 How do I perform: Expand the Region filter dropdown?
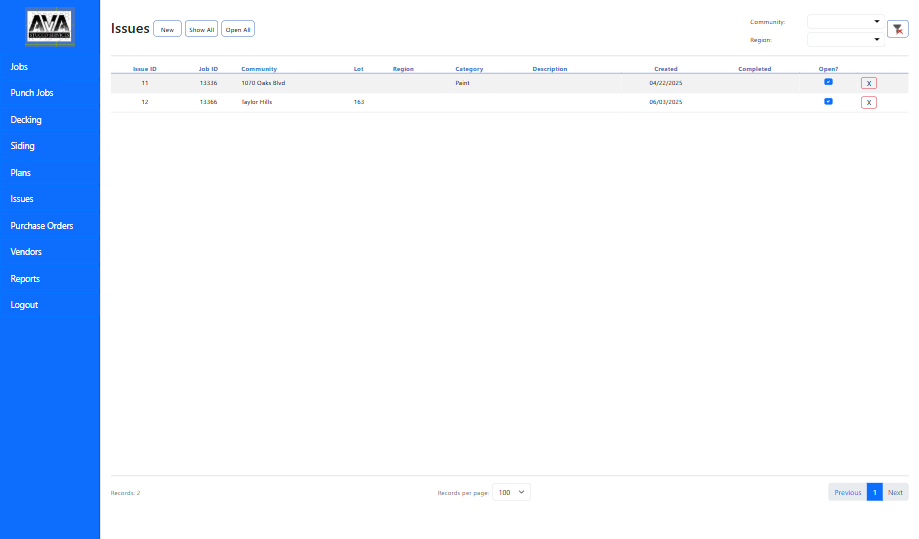845,40
